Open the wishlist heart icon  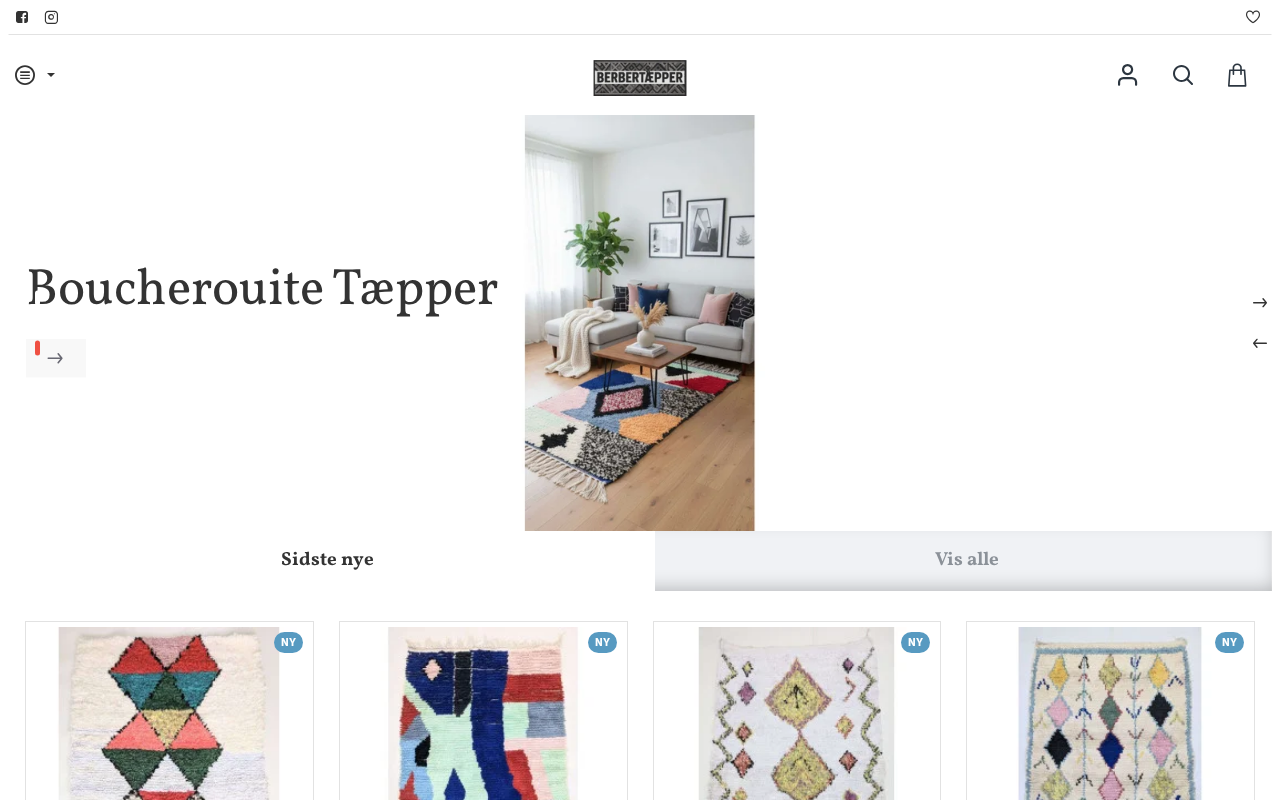tap(1253, 17)
